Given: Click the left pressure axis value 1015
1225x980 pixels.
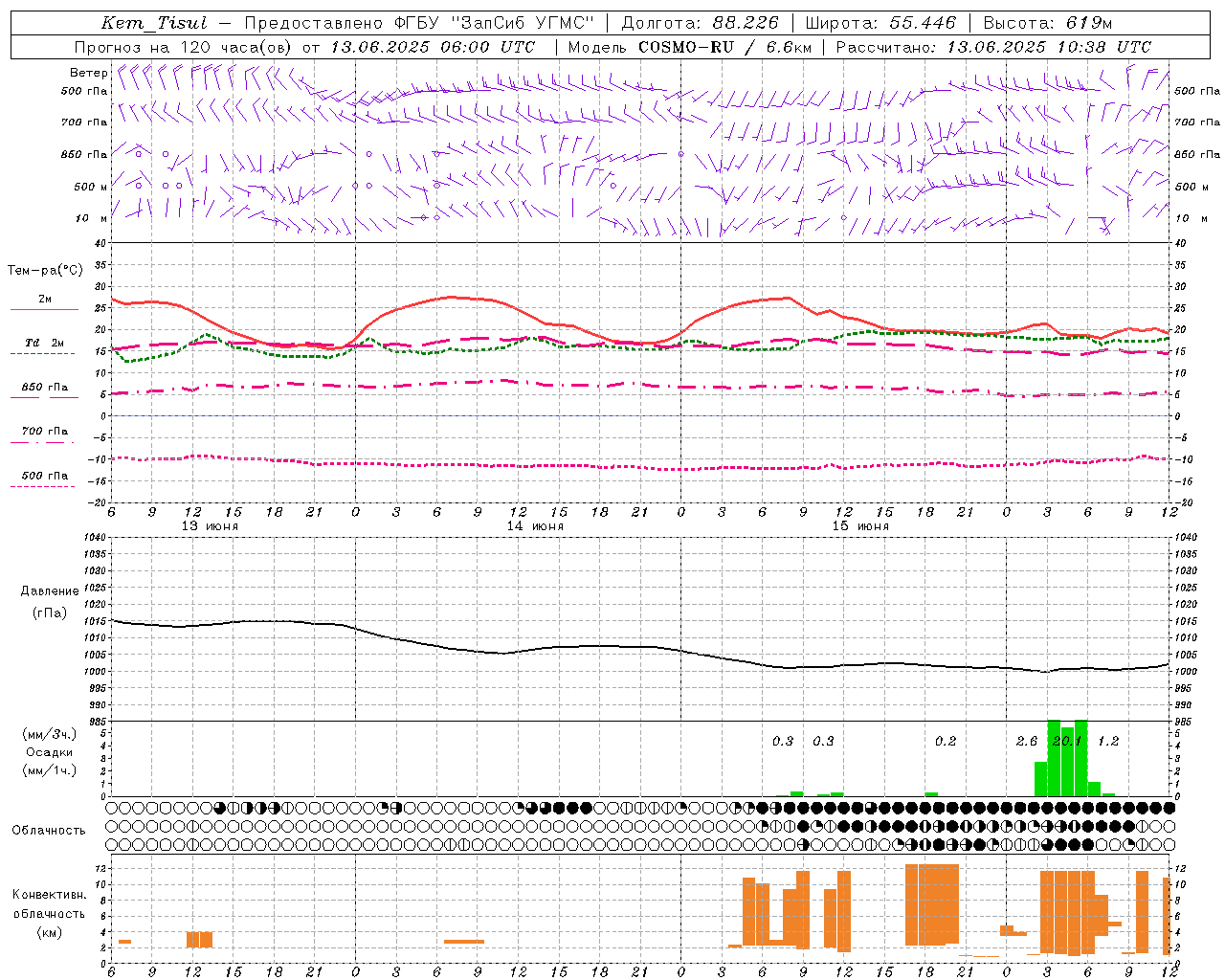Looking at the screenshot, I should [x=96, y=621].
